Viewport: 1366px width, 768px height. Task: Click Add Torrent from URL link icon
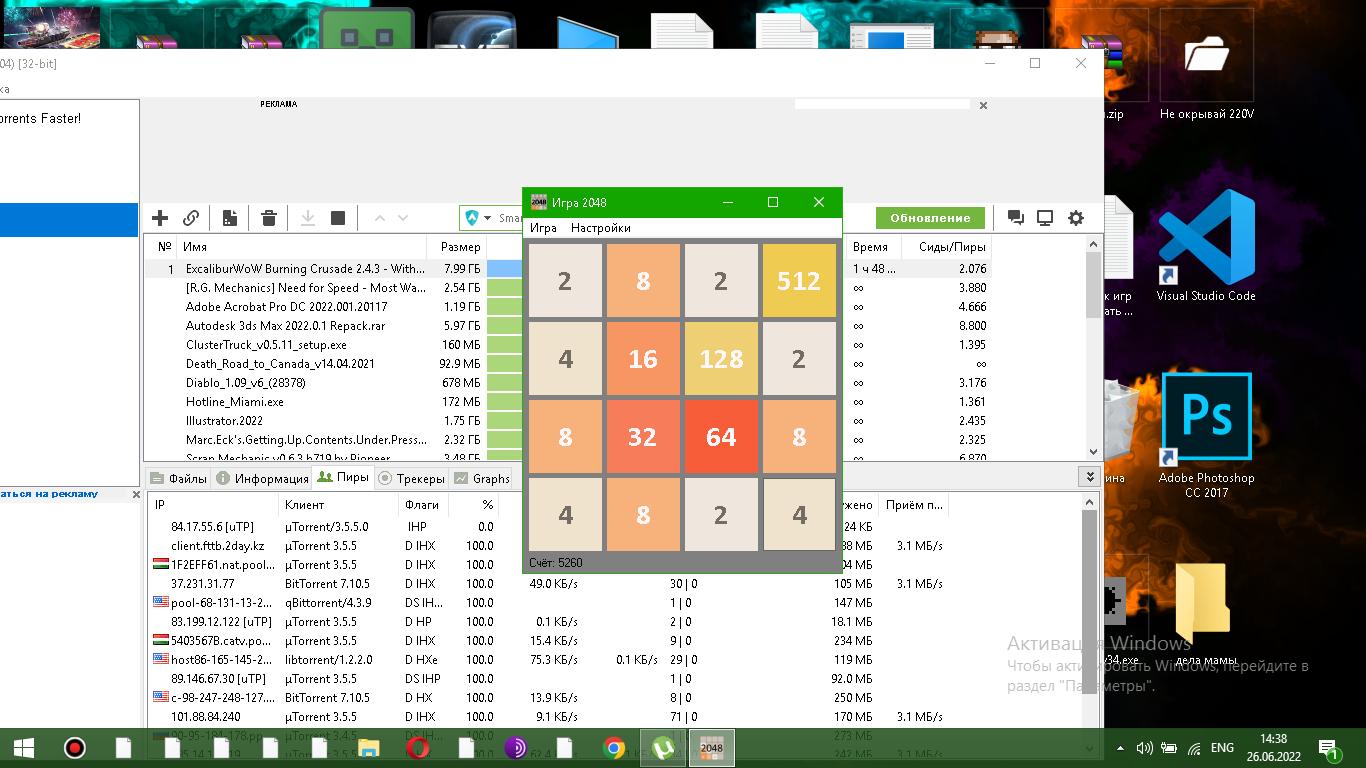191,218
